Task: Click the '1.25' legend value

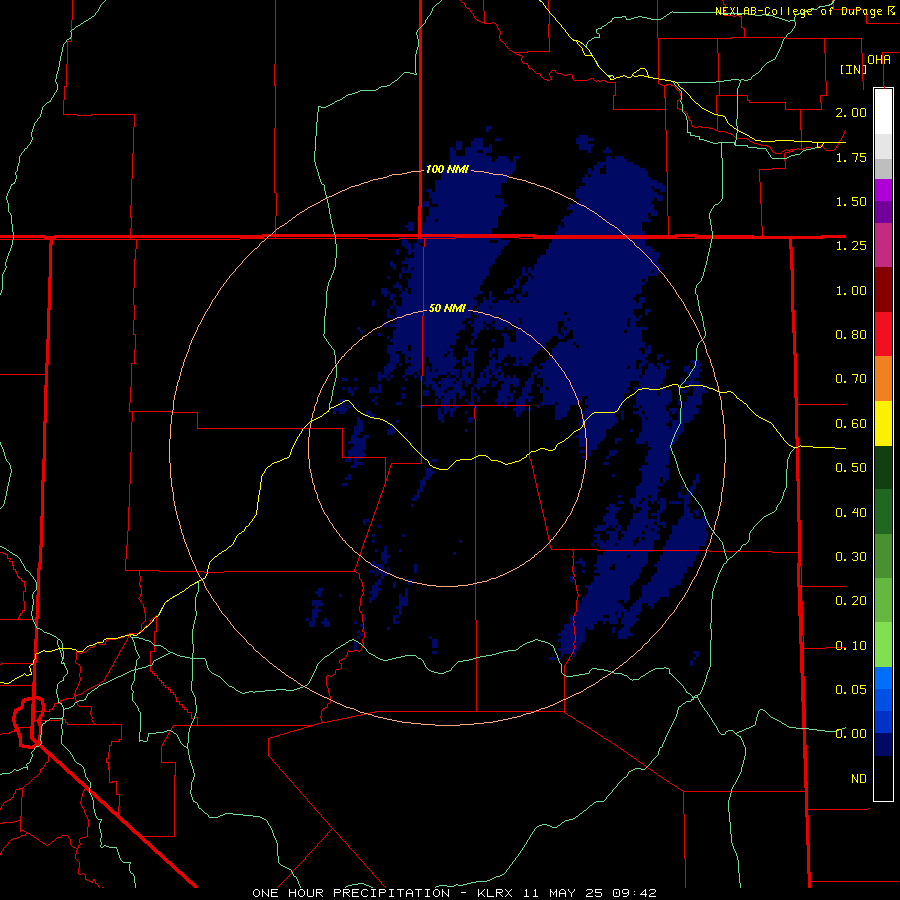Action: coord(851,246)
